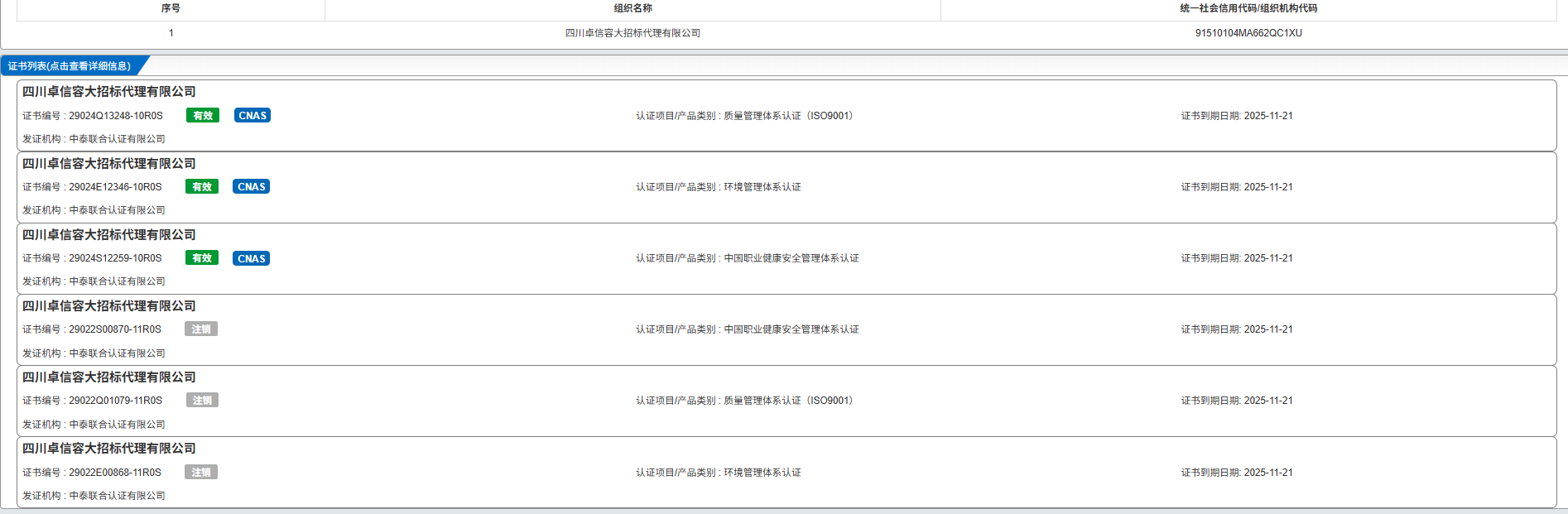This screenshot has height=514, width=1568.
Task: Click 中国职业健康安全管理体系认证 of certificate 29022S00870-11R0S
Action: 791,329
